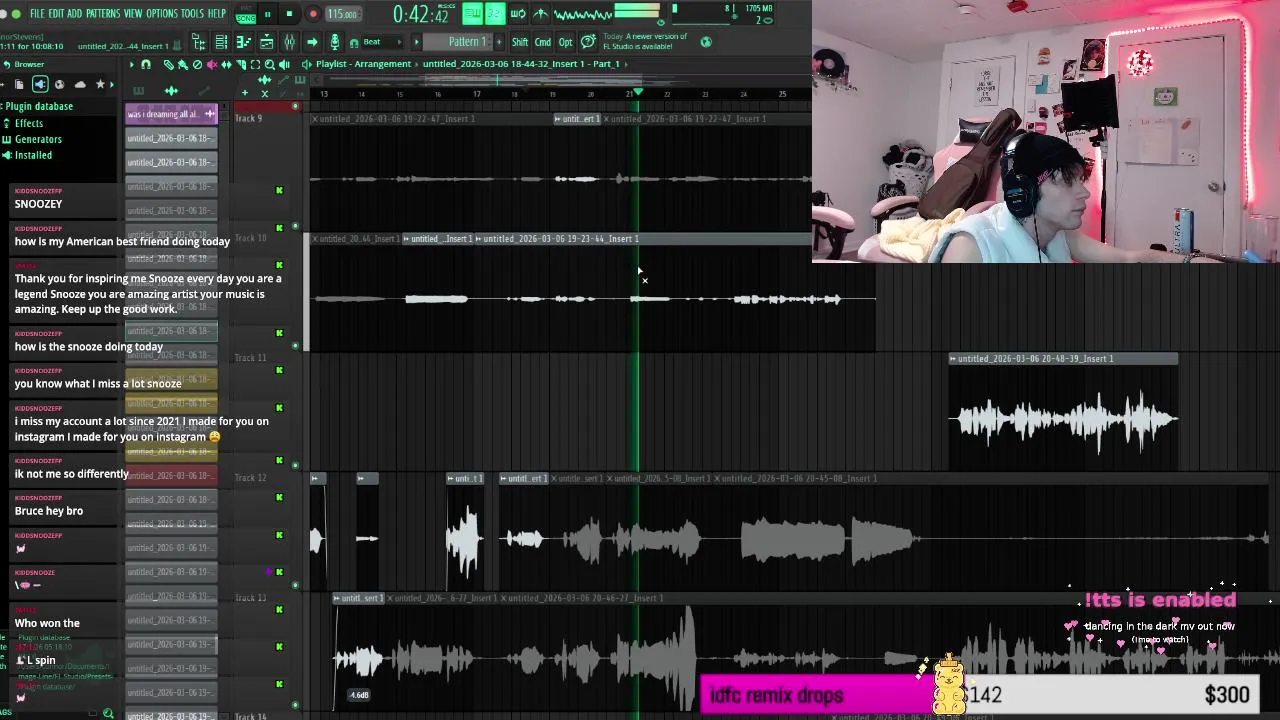
Task: Open browser file documents tab icon
Action: [19, 85]
